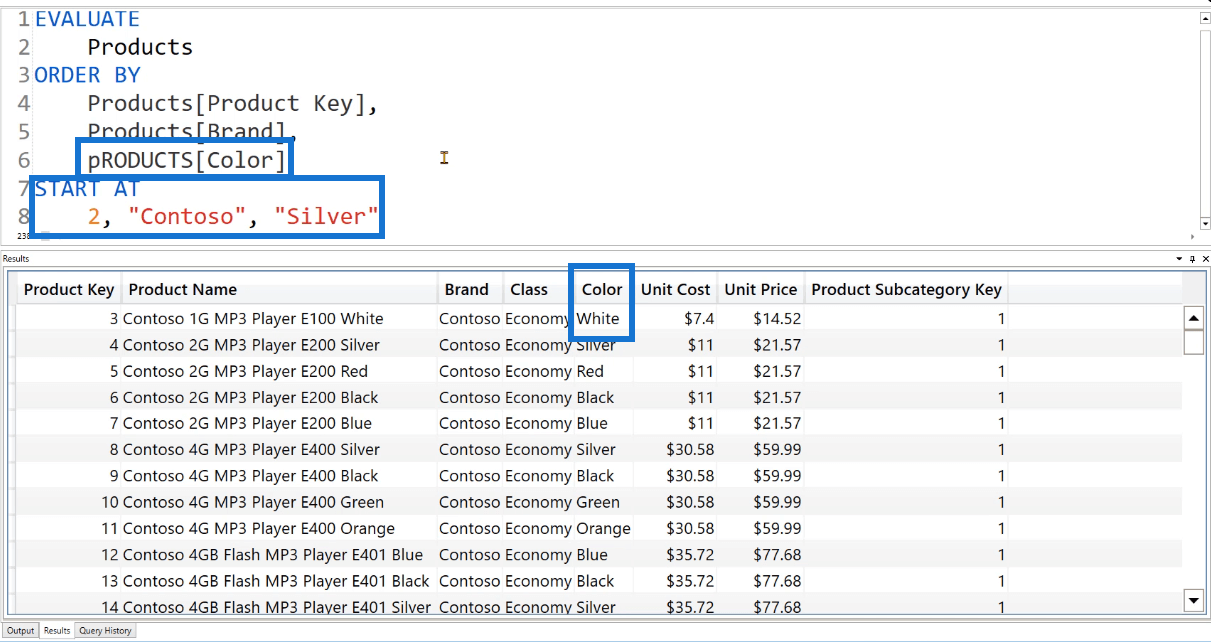Click the results grid scroll-up arrow
Screen dimensions: 1211x642
(x=1193, y=318)
